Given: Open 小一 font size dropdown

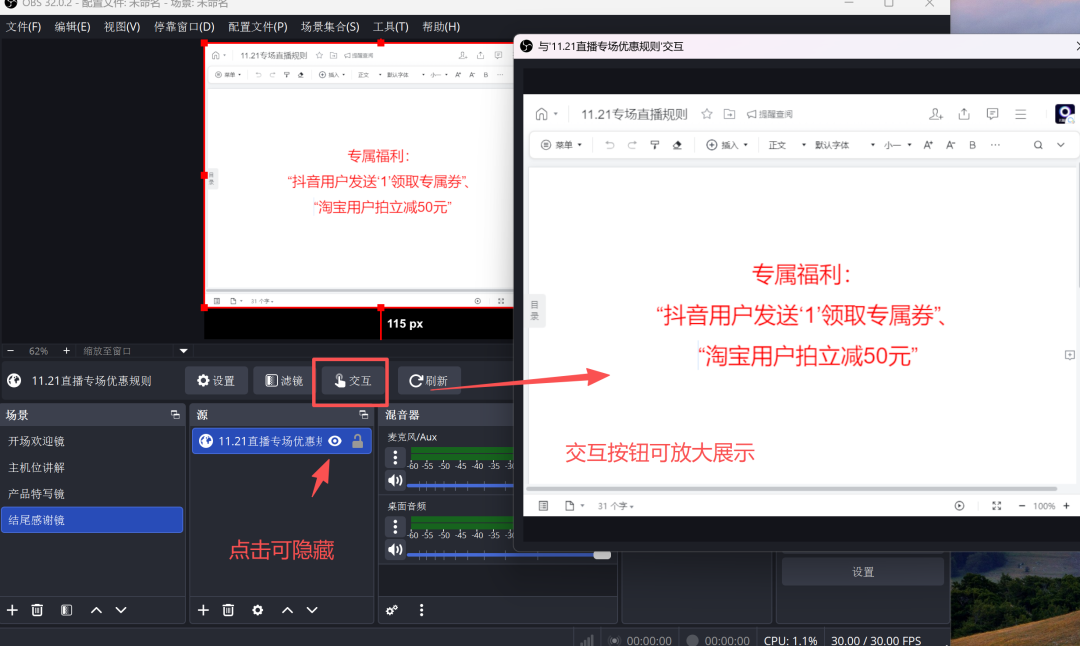Looking at the screenshot, I should 897,145.
